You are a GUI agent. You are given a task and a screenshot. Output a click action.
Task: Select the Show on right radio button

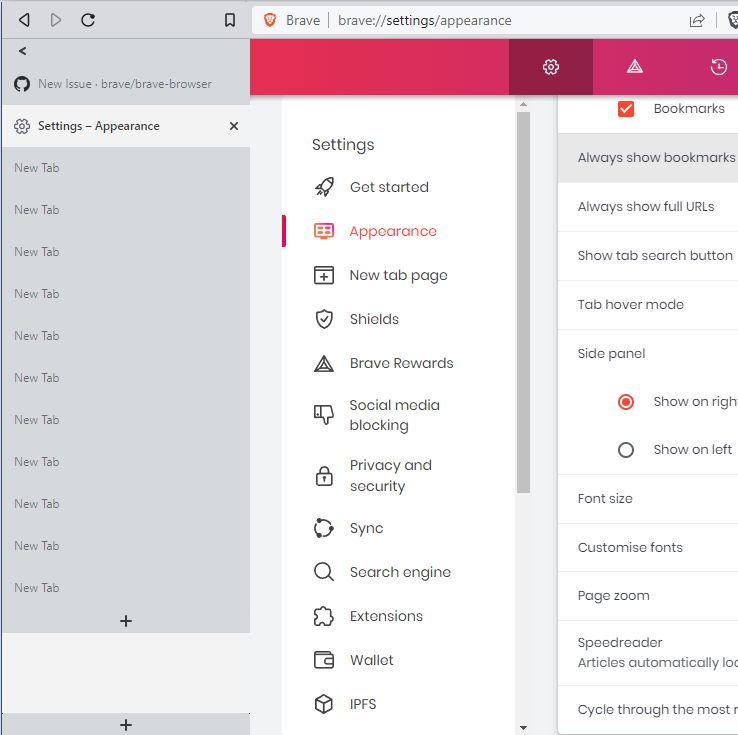point(626,402)
